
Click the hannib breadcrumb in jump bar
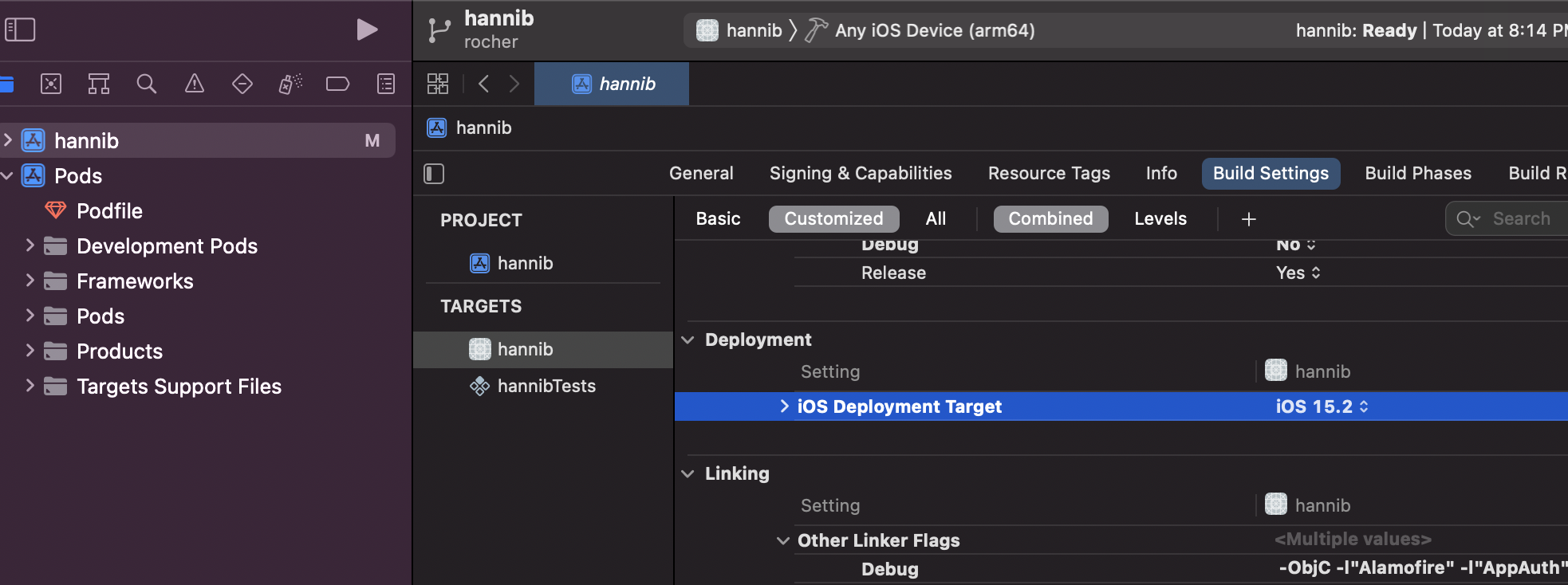point(470,128)
